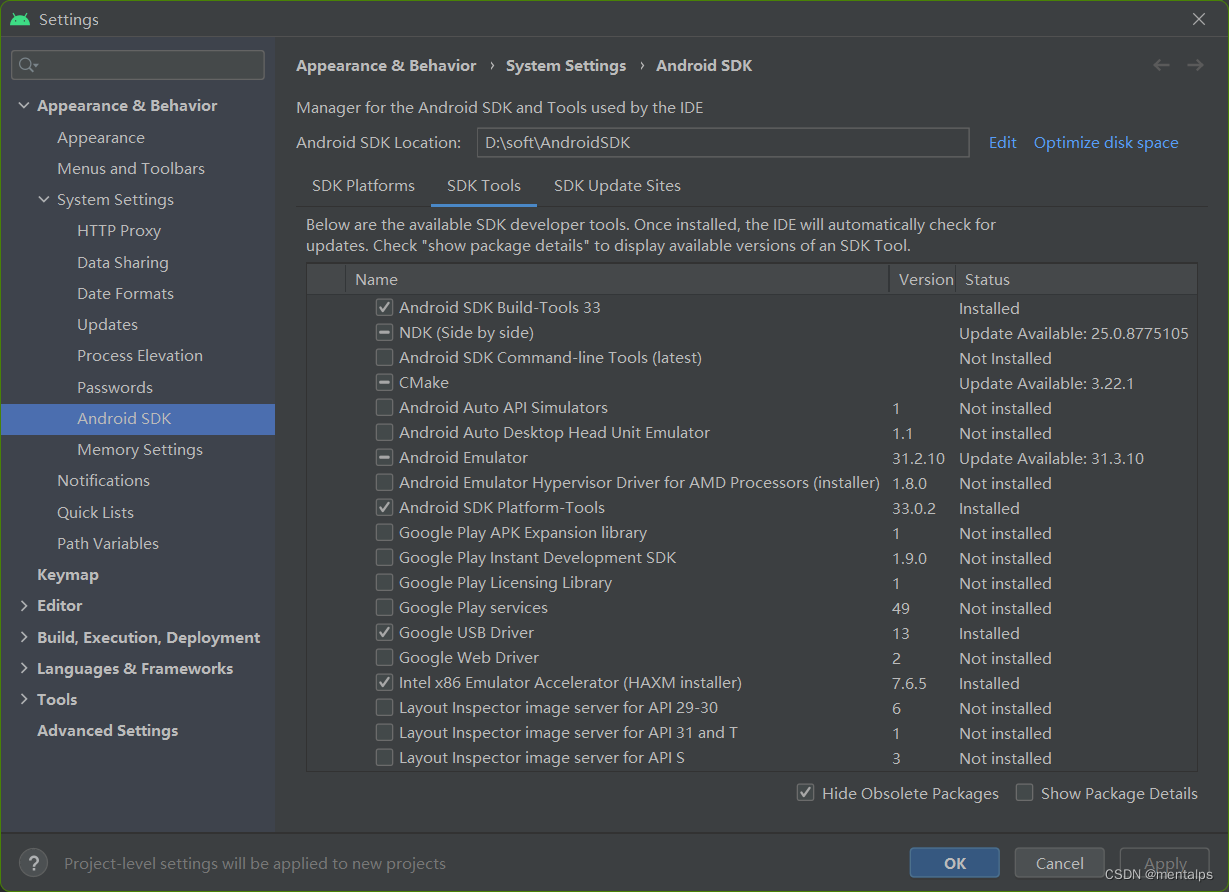Click version 33.0.2 cell
This screenshot has height=892, width=1229.
[x=914, y=508]
